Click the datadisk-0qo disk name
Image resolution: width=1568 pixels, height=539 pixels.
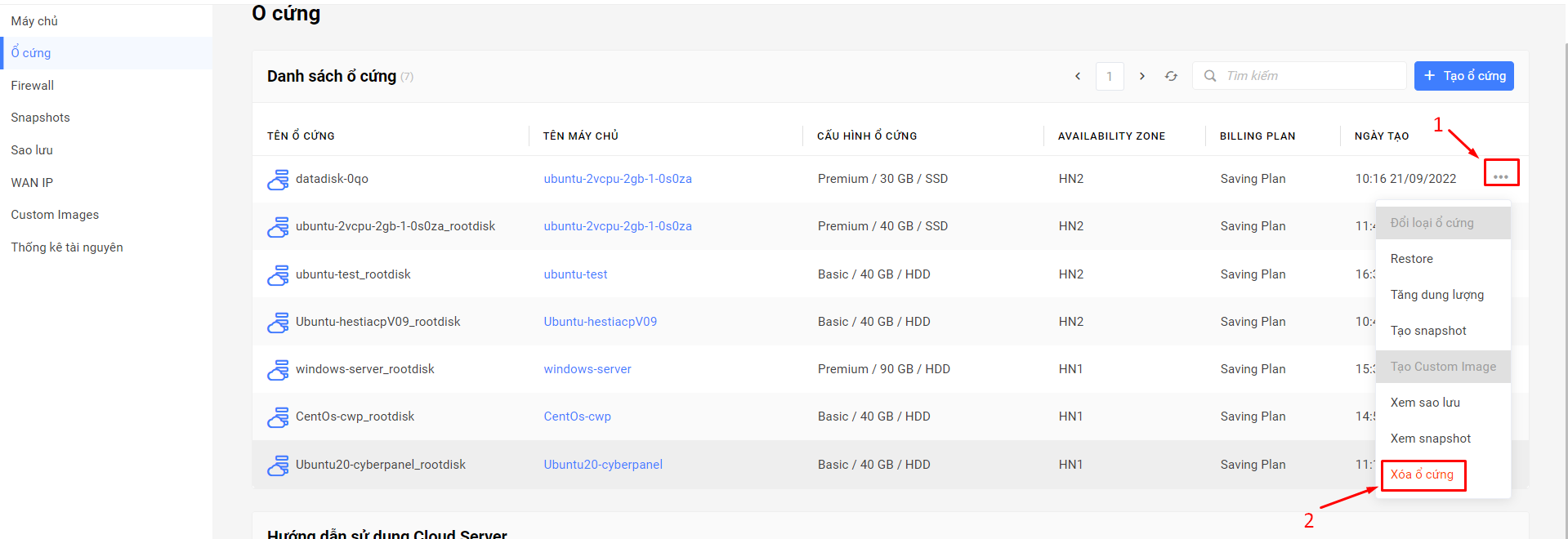tap(332, 179)
